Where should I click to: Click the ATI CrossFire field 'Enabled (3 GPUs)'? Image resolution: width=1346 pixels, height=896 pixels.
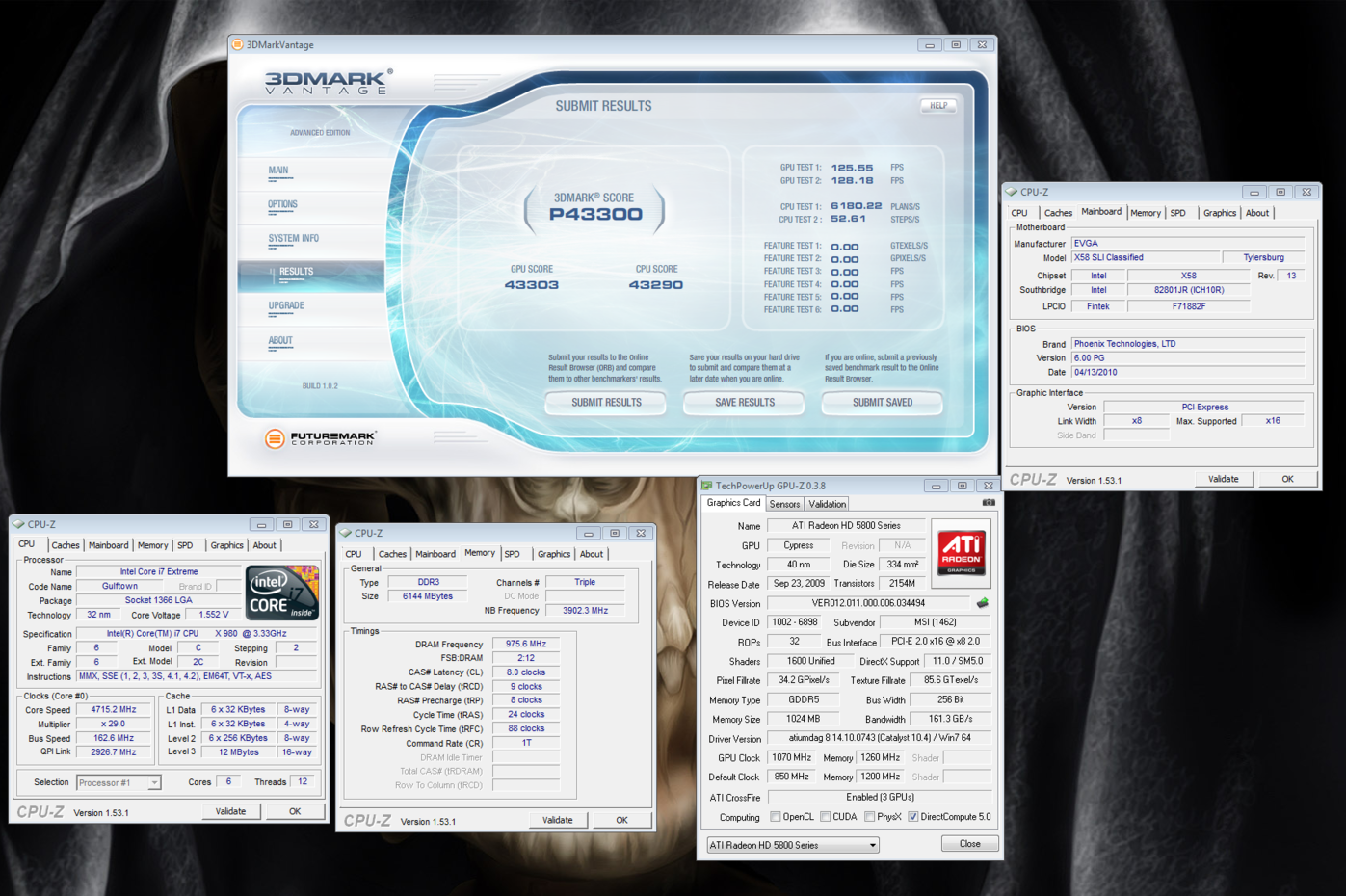880,798
